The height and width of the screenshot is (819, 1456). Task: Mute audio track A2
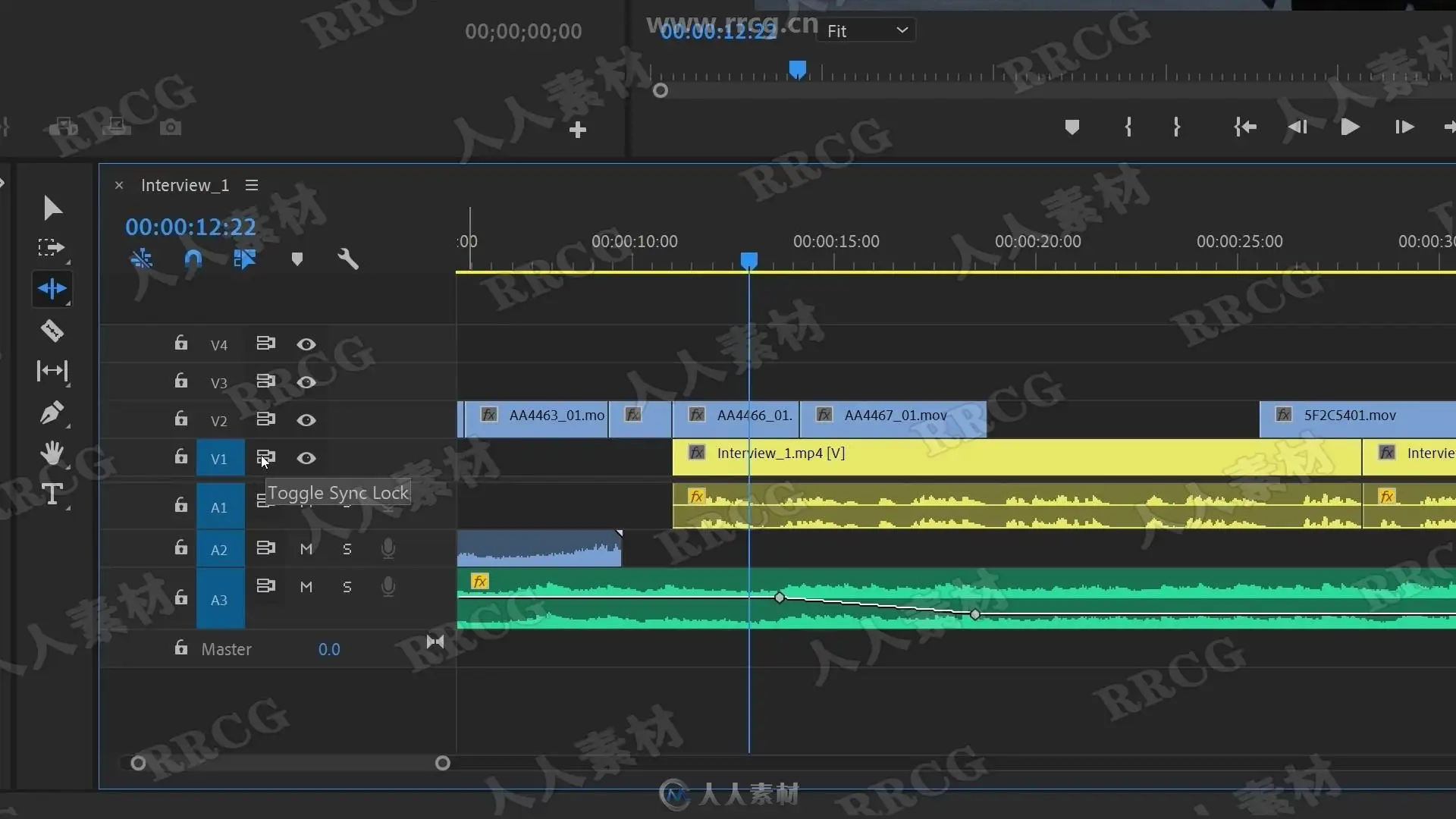tap(306, 549)
